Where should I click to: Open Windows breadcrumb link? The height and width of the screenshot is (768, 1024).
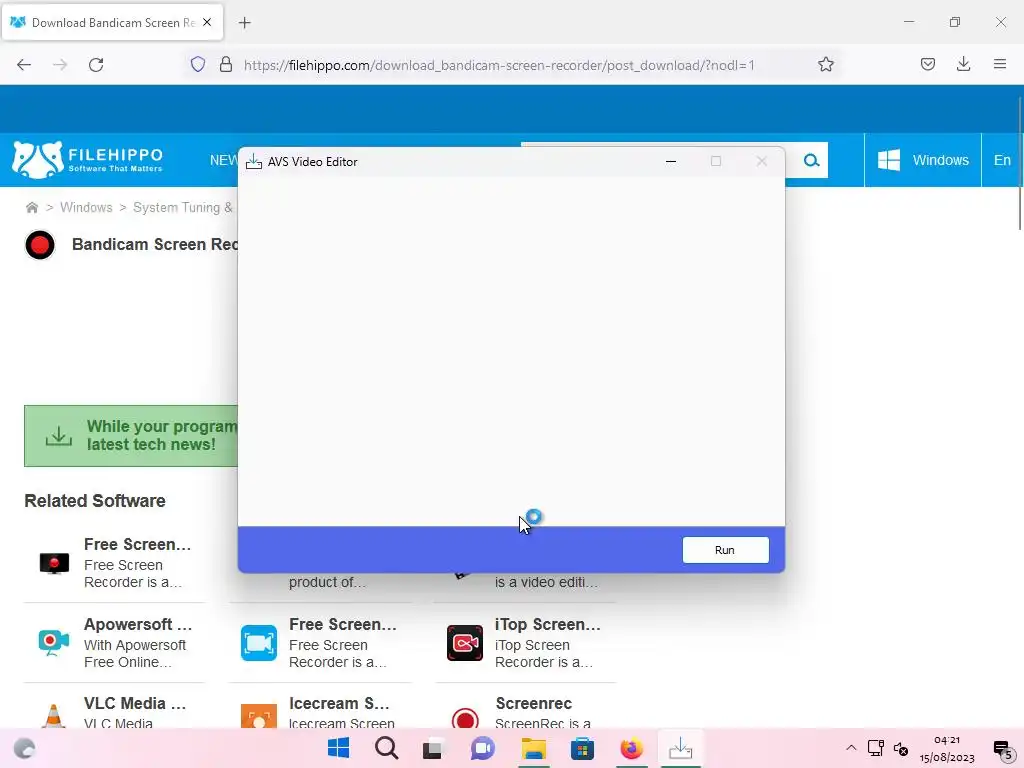pos(86,208)
